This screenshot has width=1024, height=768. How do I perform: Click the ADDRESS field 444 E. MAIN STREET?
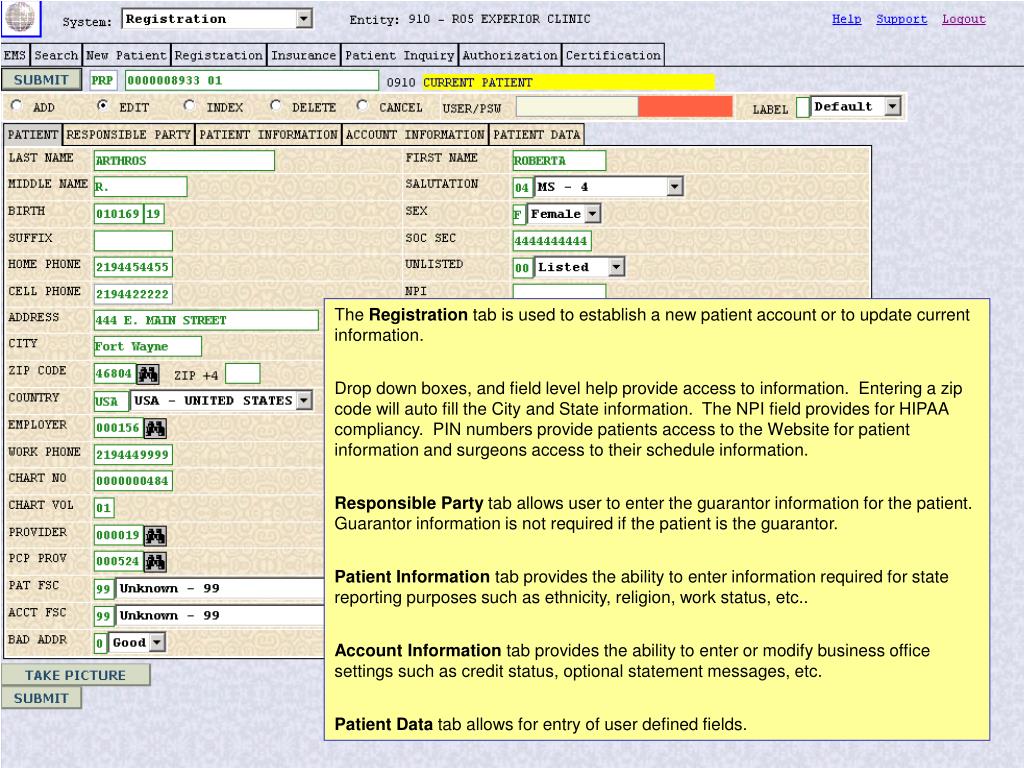tap(206, 320)
